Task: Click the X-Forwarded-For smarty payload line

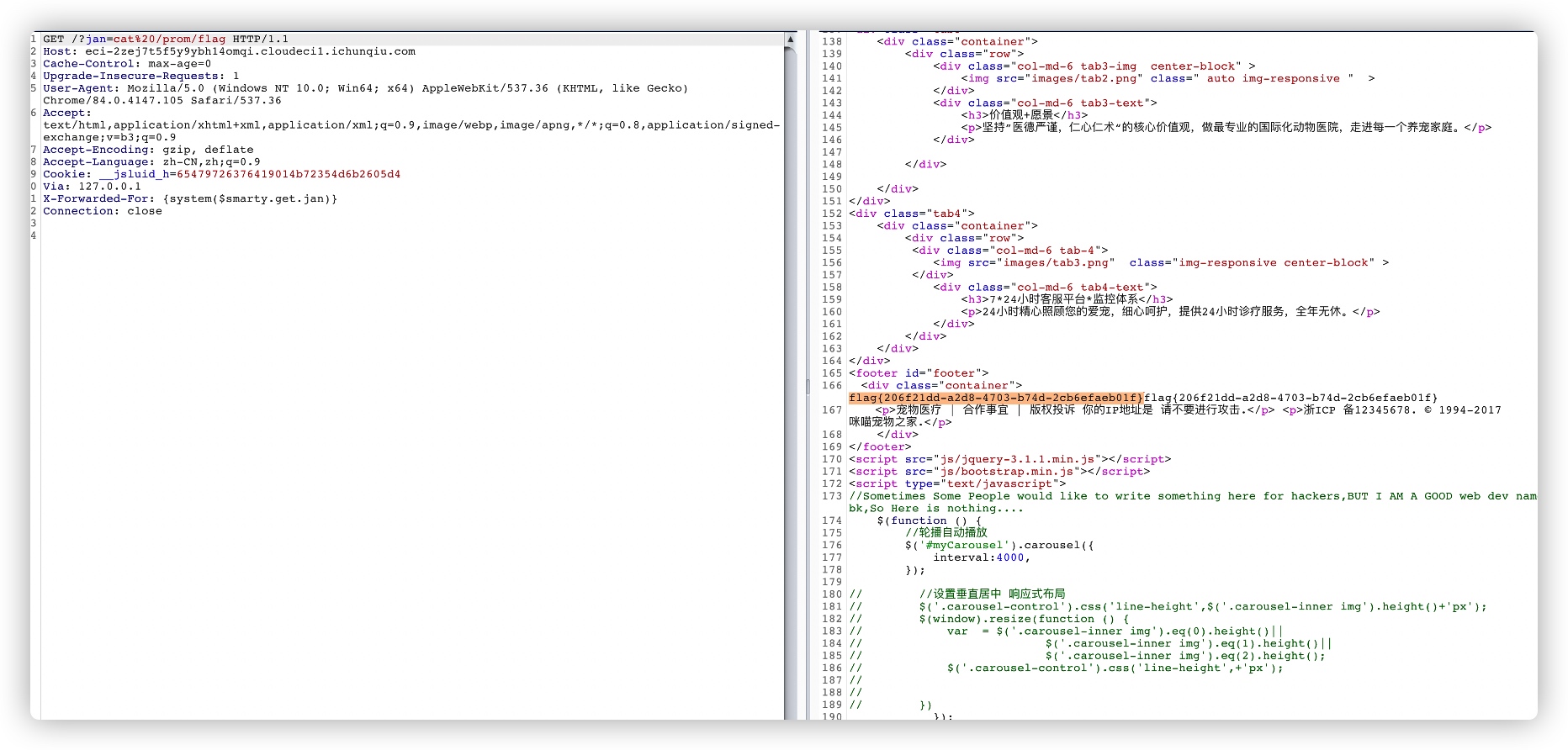Action: click(190, 198)
